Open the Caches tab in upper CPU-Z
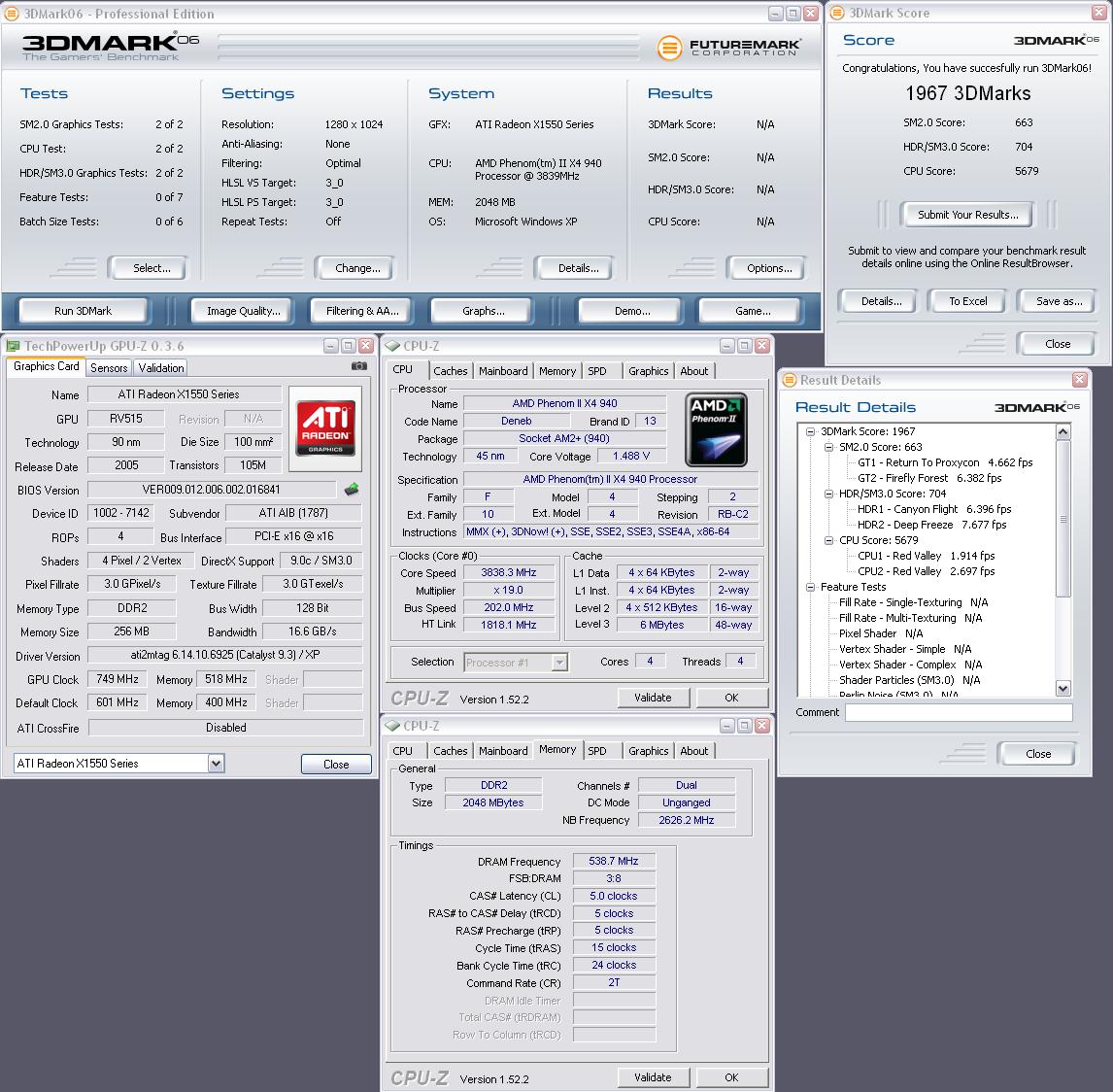 click(450, 371)
